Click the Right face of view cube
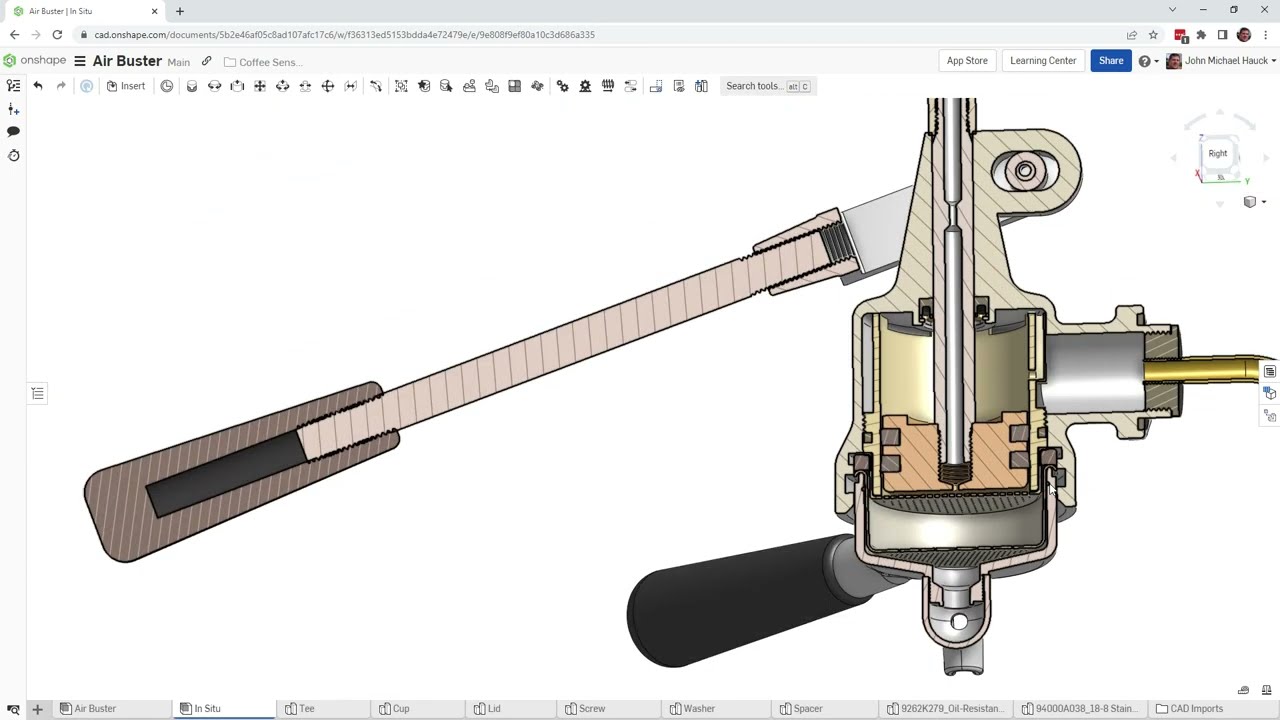Screen dimensions: 1280x720 pos(1217,154)
